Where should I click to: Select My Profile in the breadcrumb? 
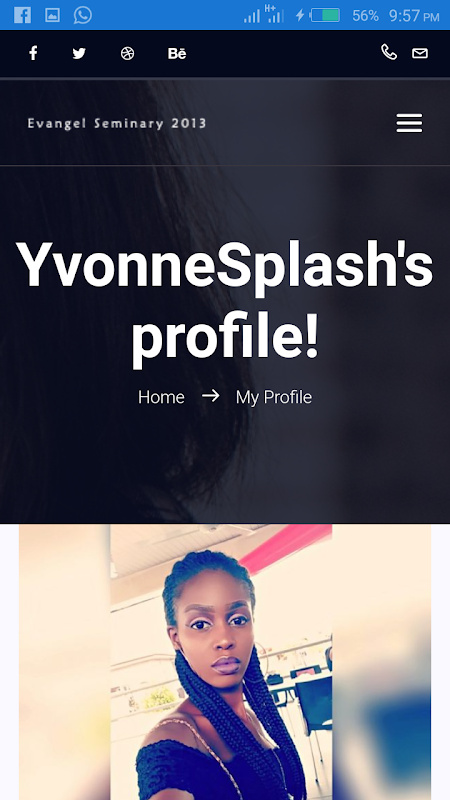click(x=273, y=397)
